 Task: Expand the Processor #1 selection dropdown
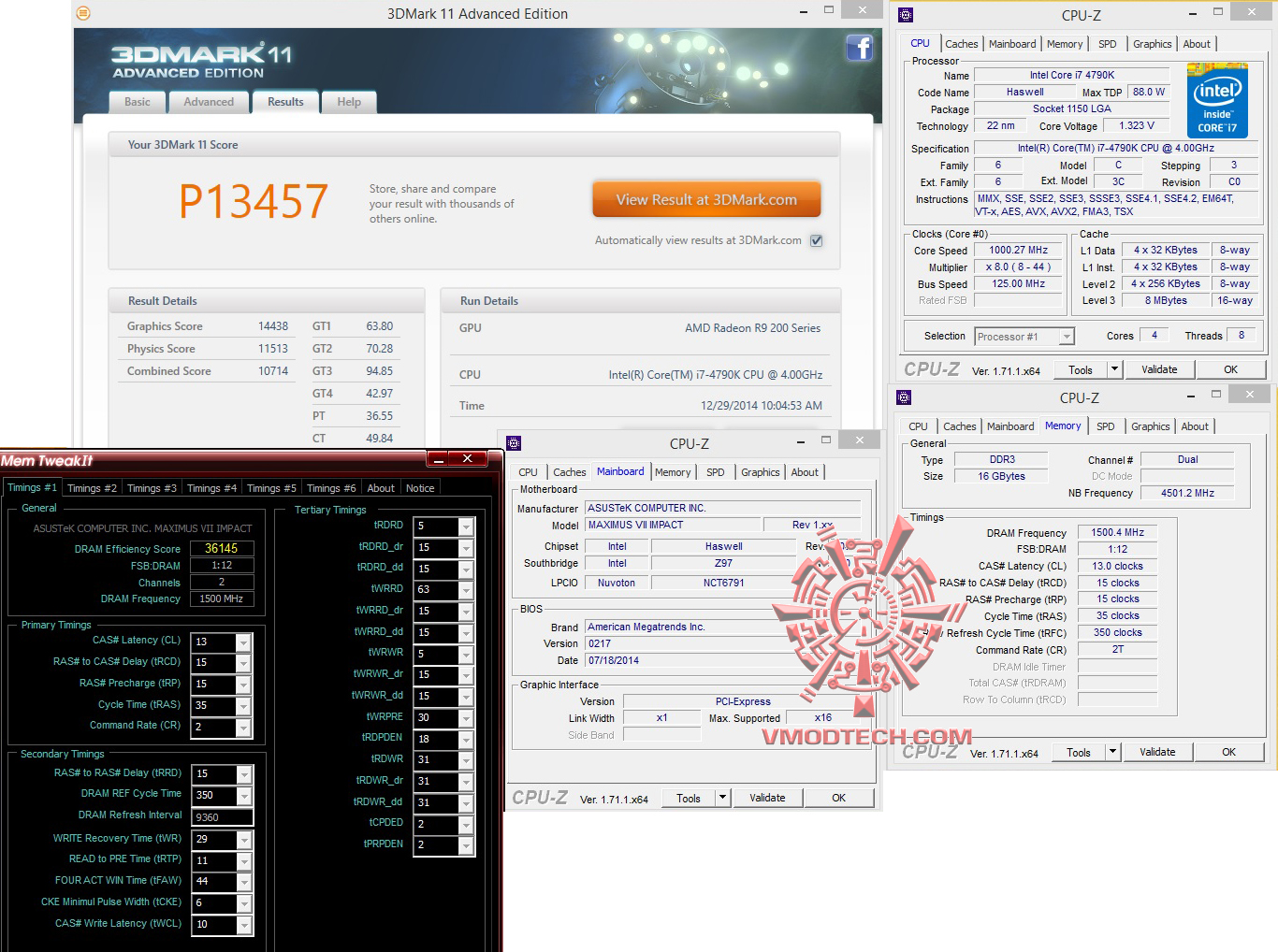click(1067, 337)
